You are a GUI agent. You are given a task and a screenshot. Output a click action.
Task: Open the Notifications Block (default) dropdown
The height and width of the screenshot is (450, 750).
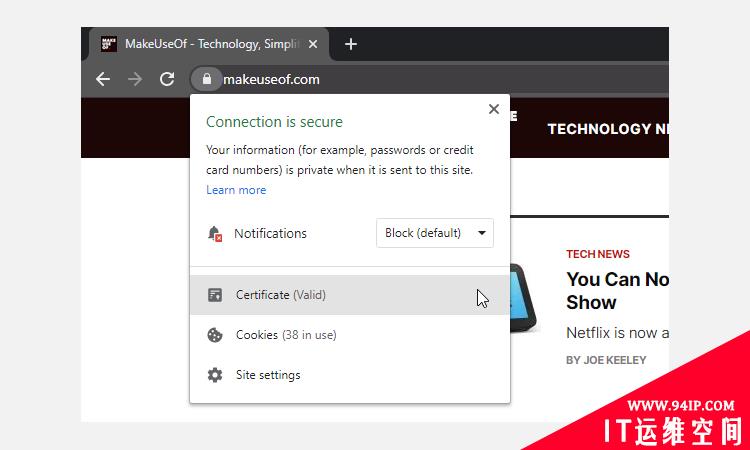[x=435, y=233]
